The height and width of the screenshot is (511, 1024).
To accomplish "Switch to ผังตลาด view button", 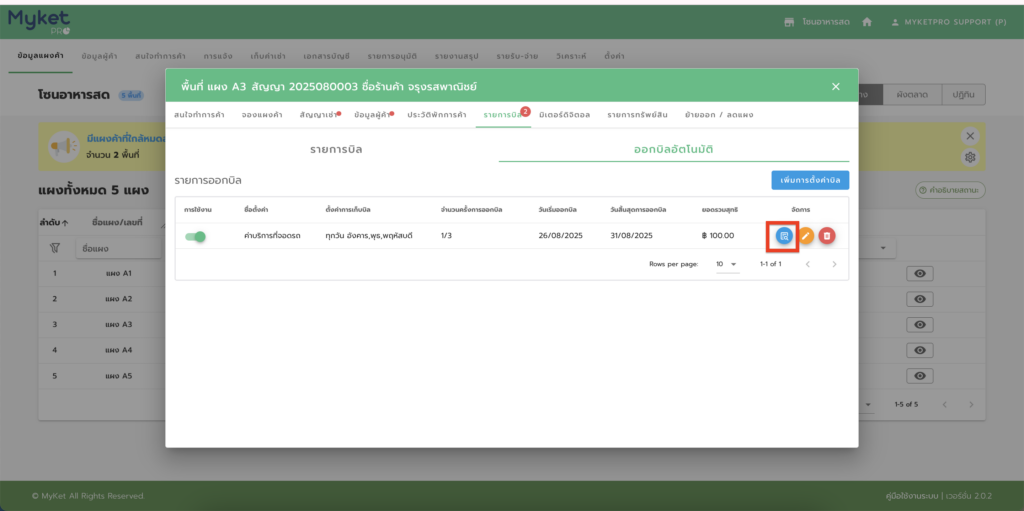I will click(911, 95).
